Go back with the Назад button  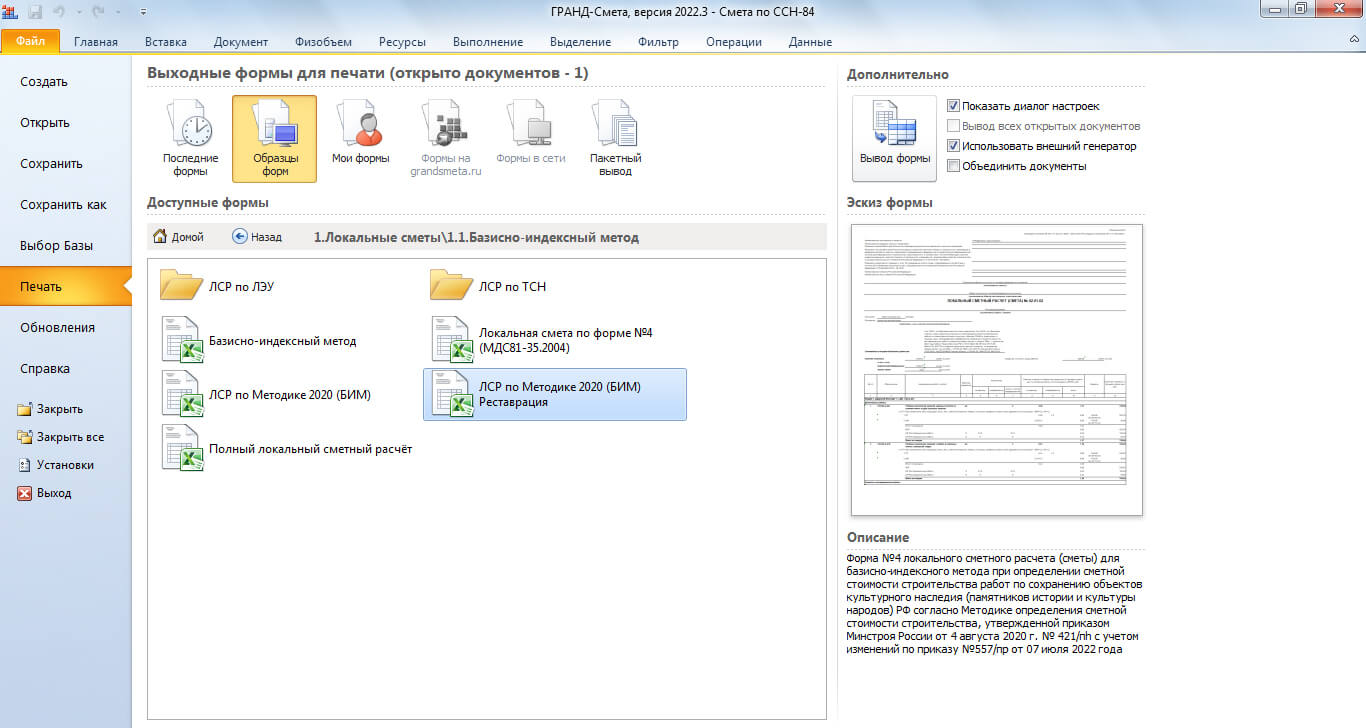tap(257, 237)
